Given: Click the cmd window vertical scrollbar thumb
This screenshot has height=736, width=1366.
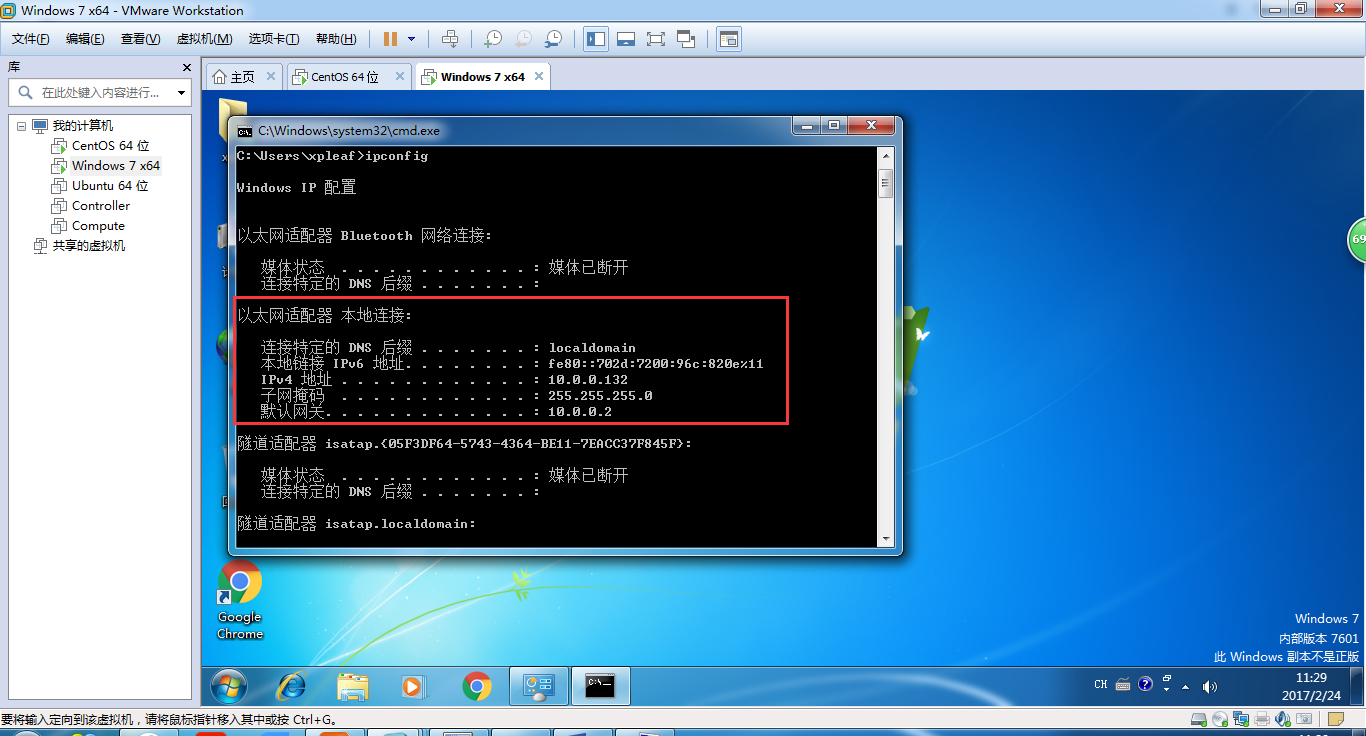Looking at the screenshot, I should 884,184.
